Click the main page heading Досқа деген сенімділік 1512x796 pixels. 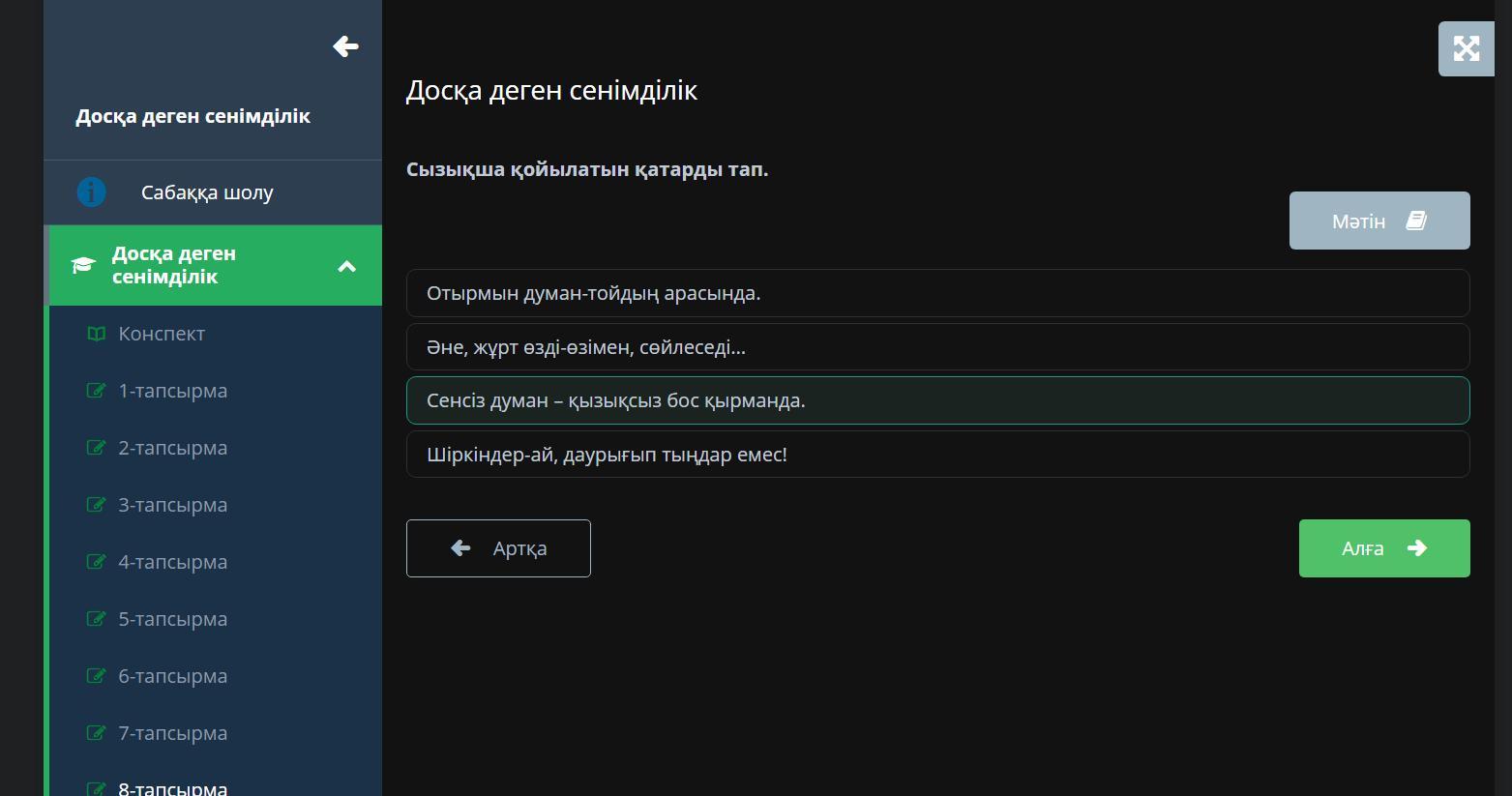point(551,91)
